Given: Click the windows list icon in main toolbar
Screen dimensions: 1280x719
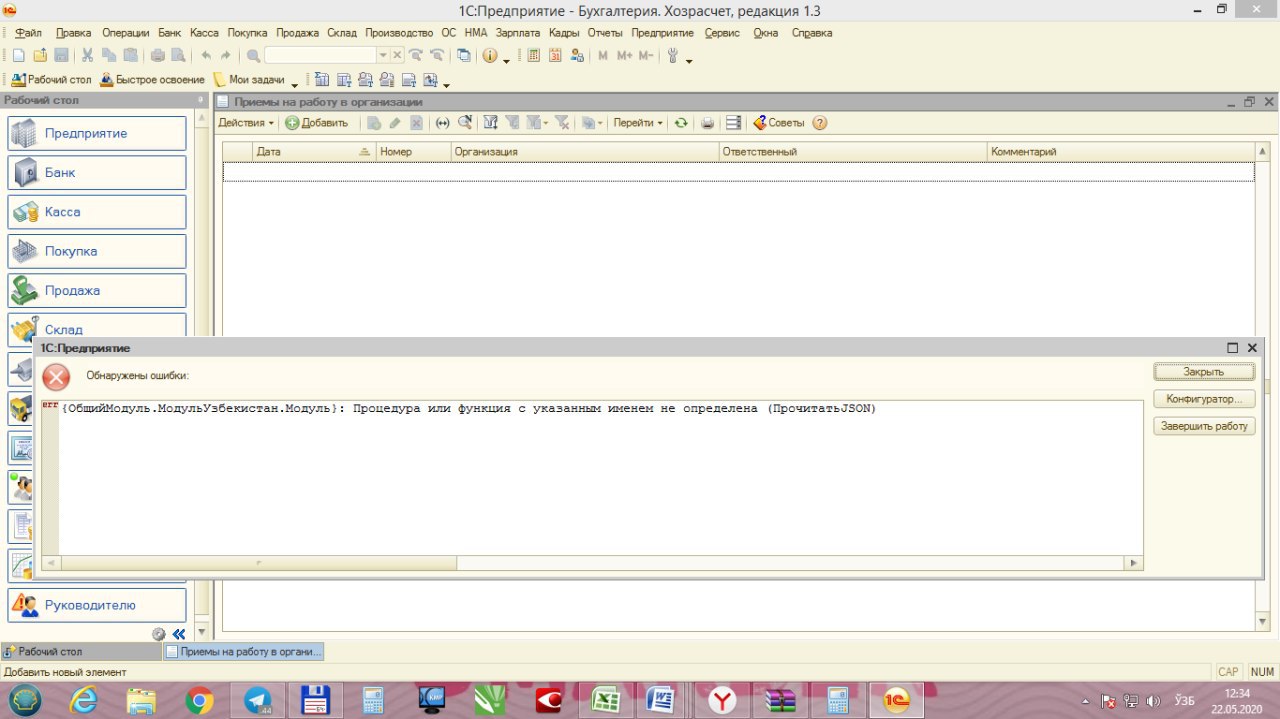Looking at the screenshot, I should (464, 56).
